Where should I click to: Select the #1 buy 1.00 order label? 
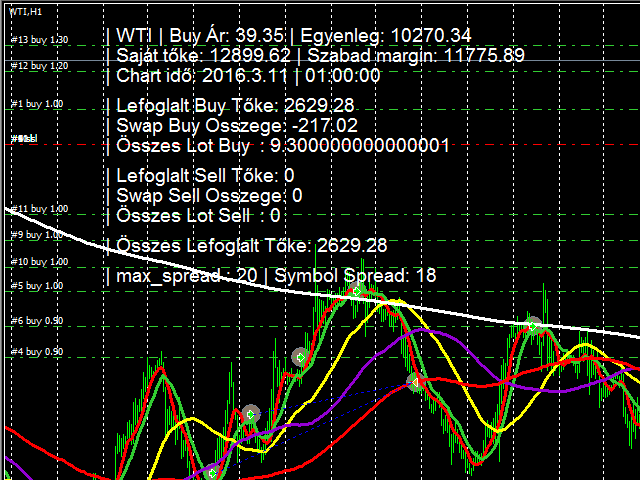pyautogui.click(x=37, y=104)
